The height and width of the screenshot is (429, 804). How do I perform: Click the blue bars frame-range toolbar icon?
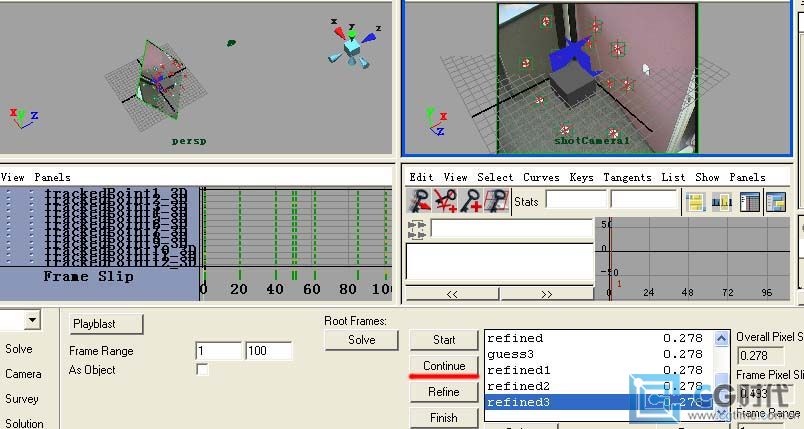722,201
